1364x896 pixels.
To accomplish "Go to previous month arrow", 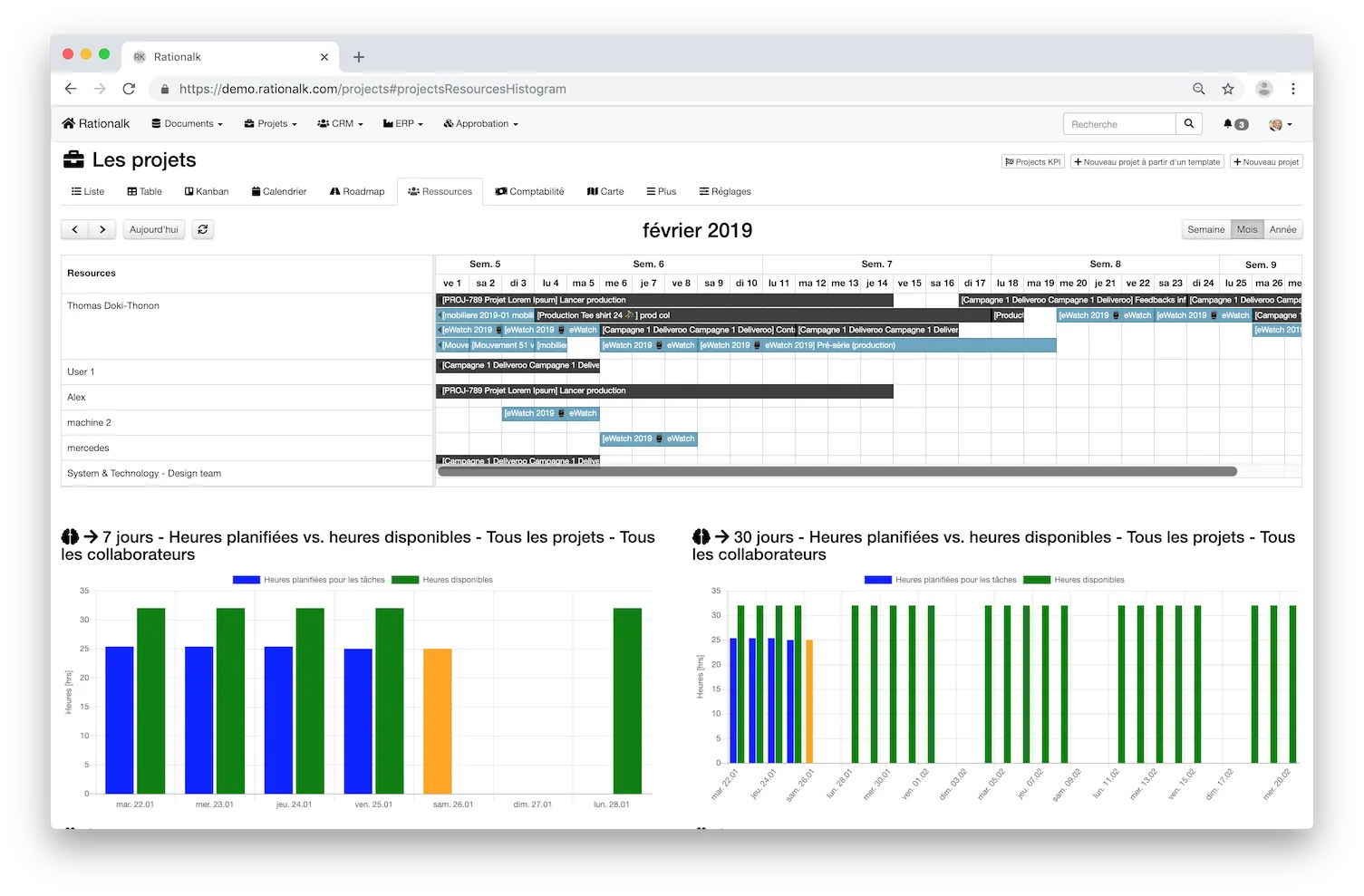I will 75,229.
